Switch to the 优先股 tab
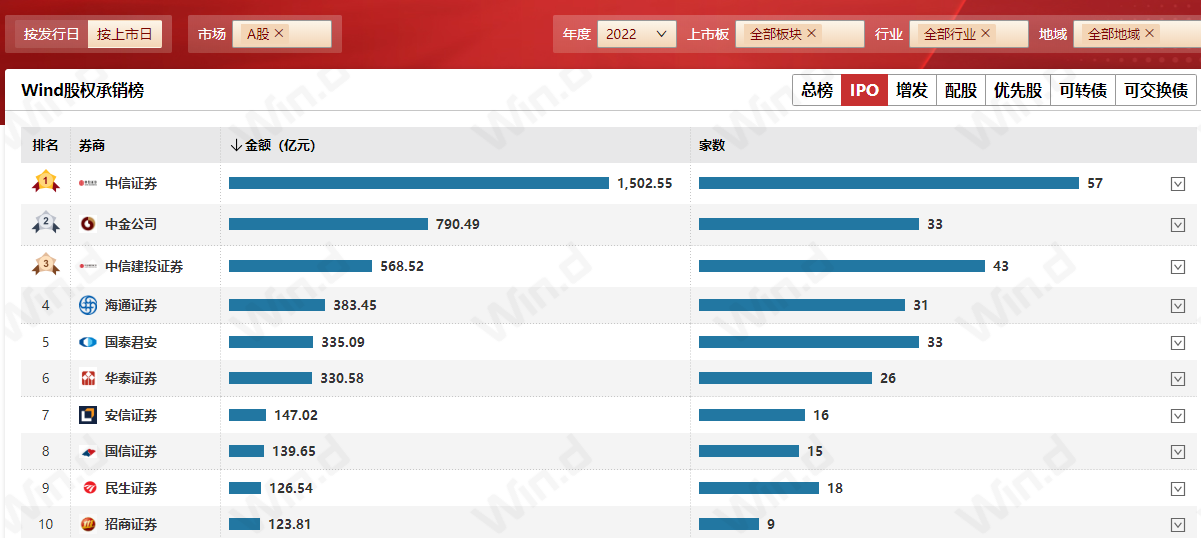Image resolution: width=1201 pixels, height=538 pixels. [1018, 90]
